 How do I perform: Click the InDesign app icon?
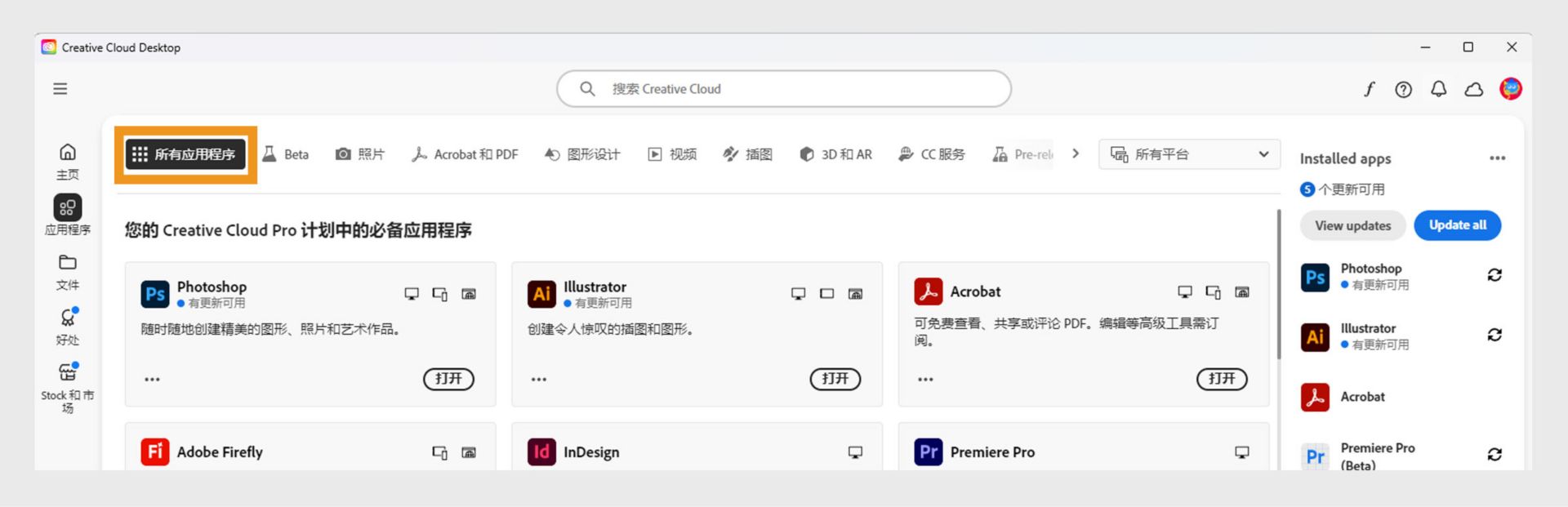pyautogui.click(x=541, y=451)
